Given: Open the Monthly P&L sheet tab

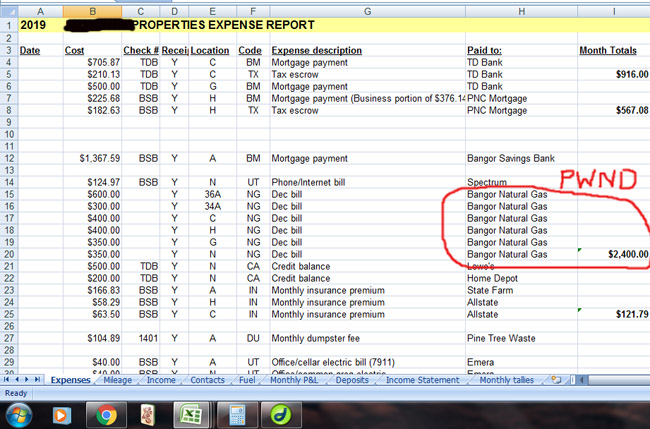Looking at the screenshot, I should click(x=294, y=380).
